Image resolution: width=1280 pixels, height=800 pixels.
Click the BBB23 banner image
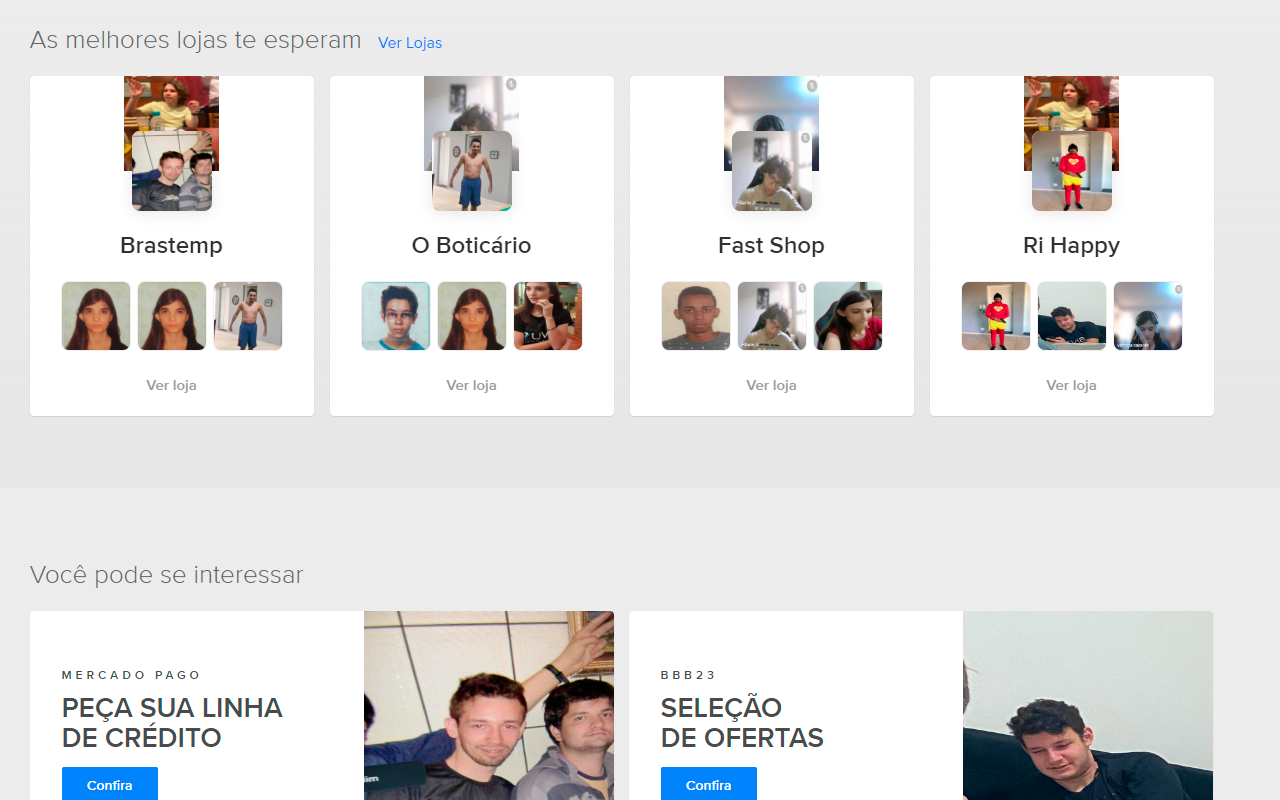pos(1088,706)
